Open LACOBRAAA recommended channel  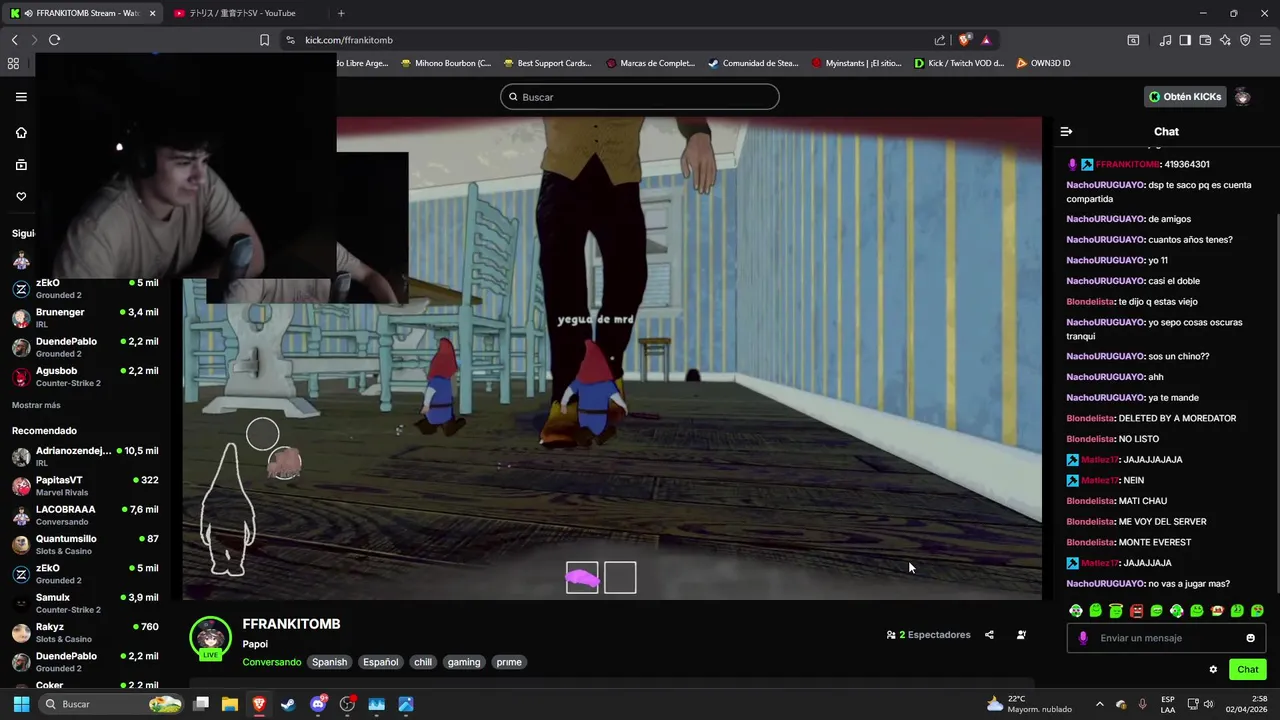(84, 515)
